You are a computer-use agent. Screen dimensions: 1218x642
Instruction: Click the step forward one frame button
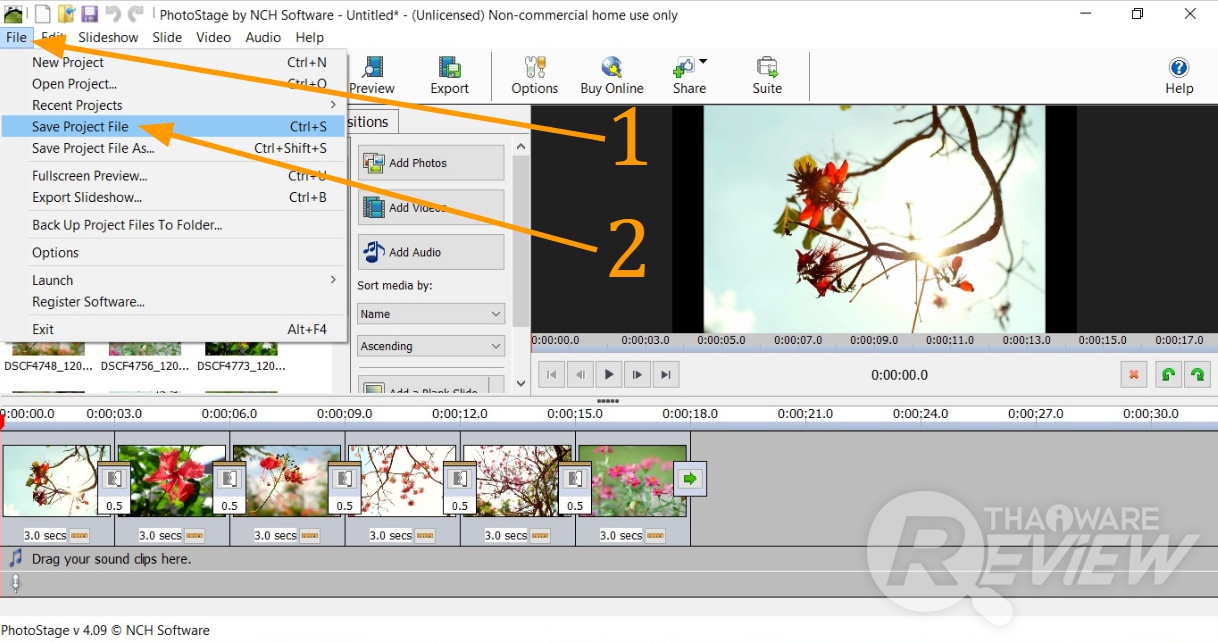pyautogui.click(x=637, y=375)
